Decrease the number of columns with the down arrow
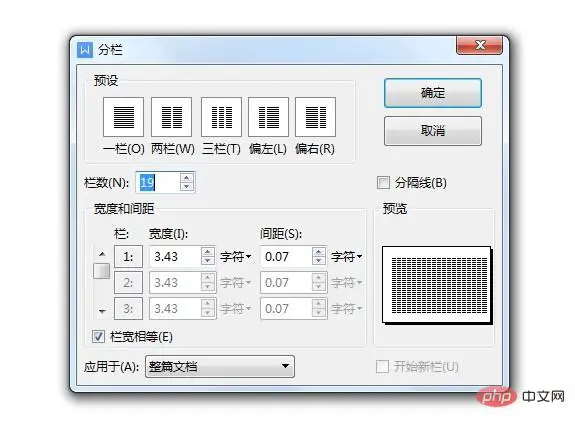 point(187,187)
